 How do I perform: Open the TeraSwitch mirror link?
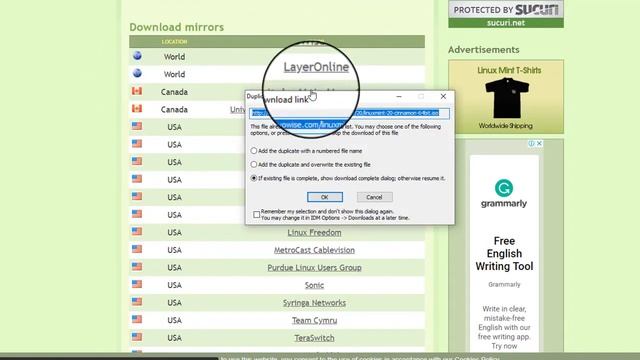314,338
